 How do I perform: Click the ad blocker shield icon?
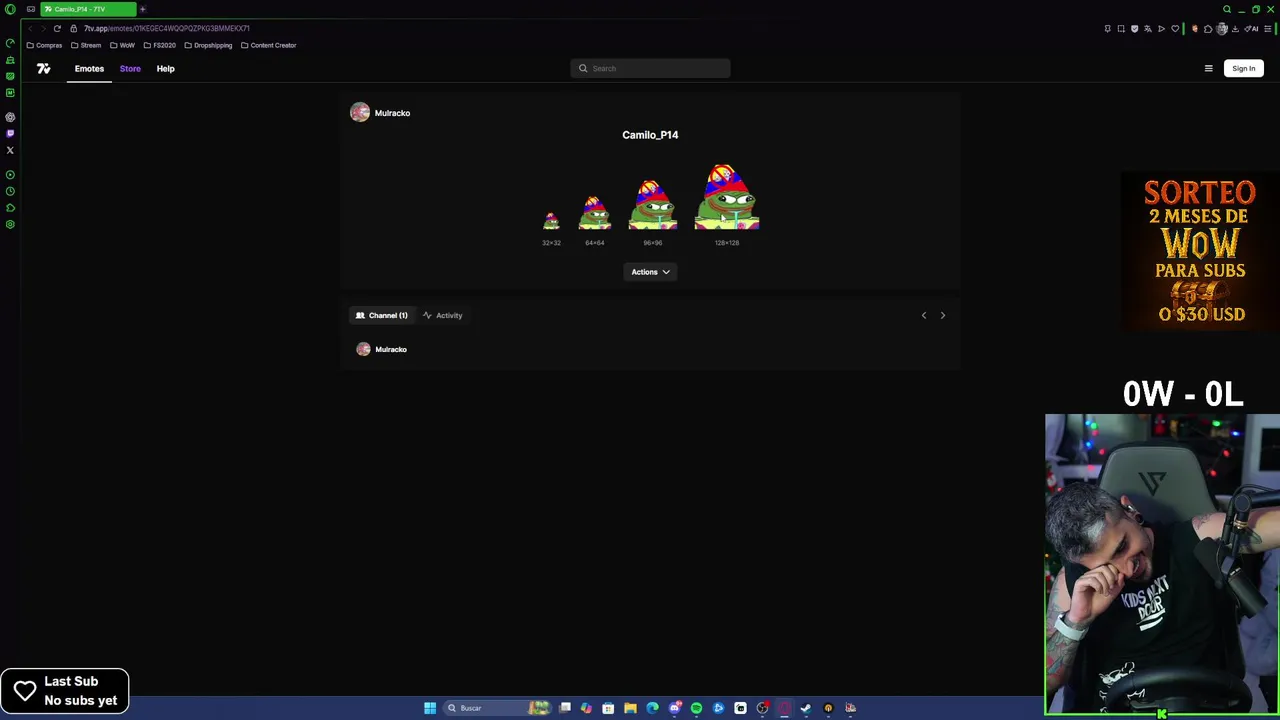tap(1134, 28)
